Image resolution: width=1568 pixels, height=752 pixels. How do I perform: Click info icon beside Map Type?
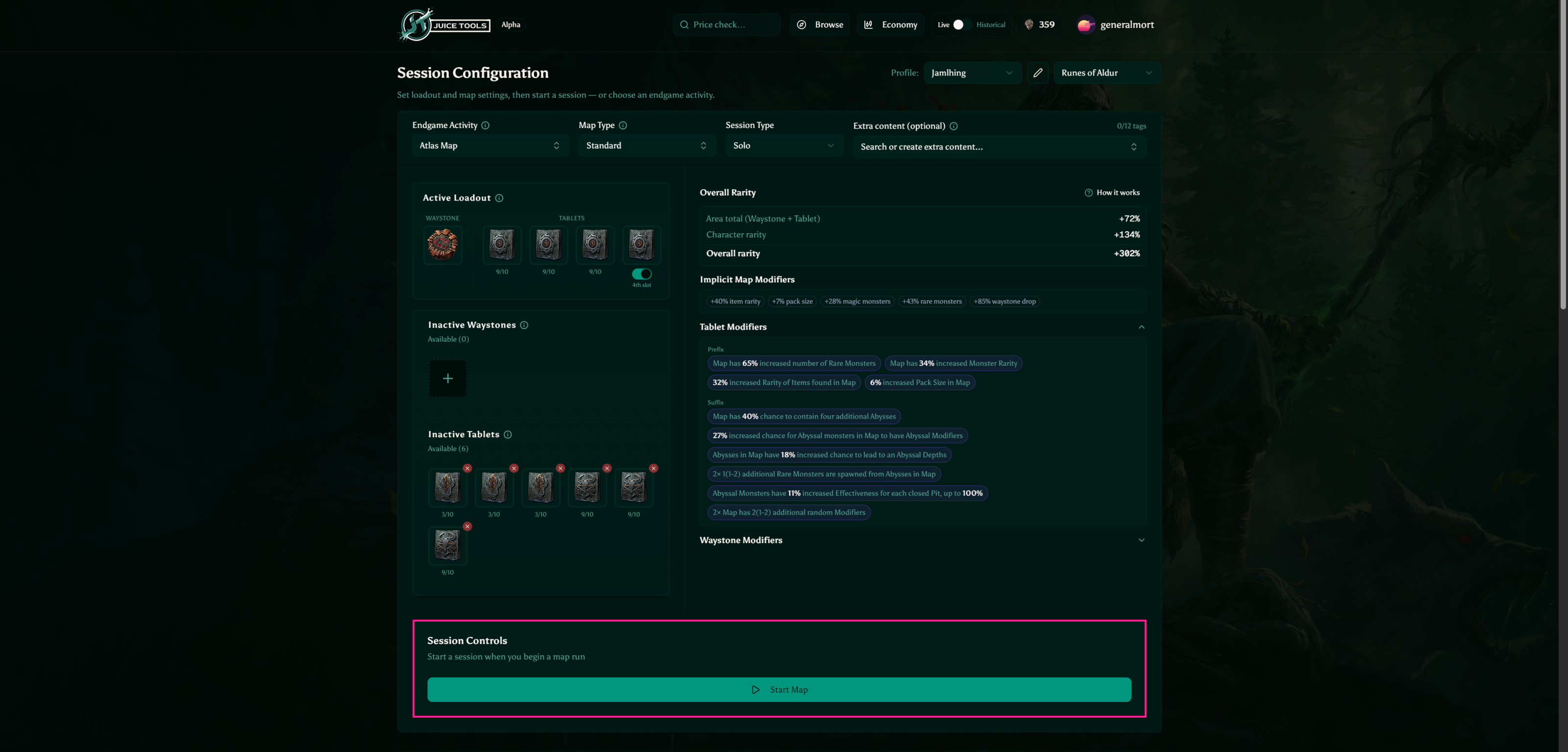623,125
